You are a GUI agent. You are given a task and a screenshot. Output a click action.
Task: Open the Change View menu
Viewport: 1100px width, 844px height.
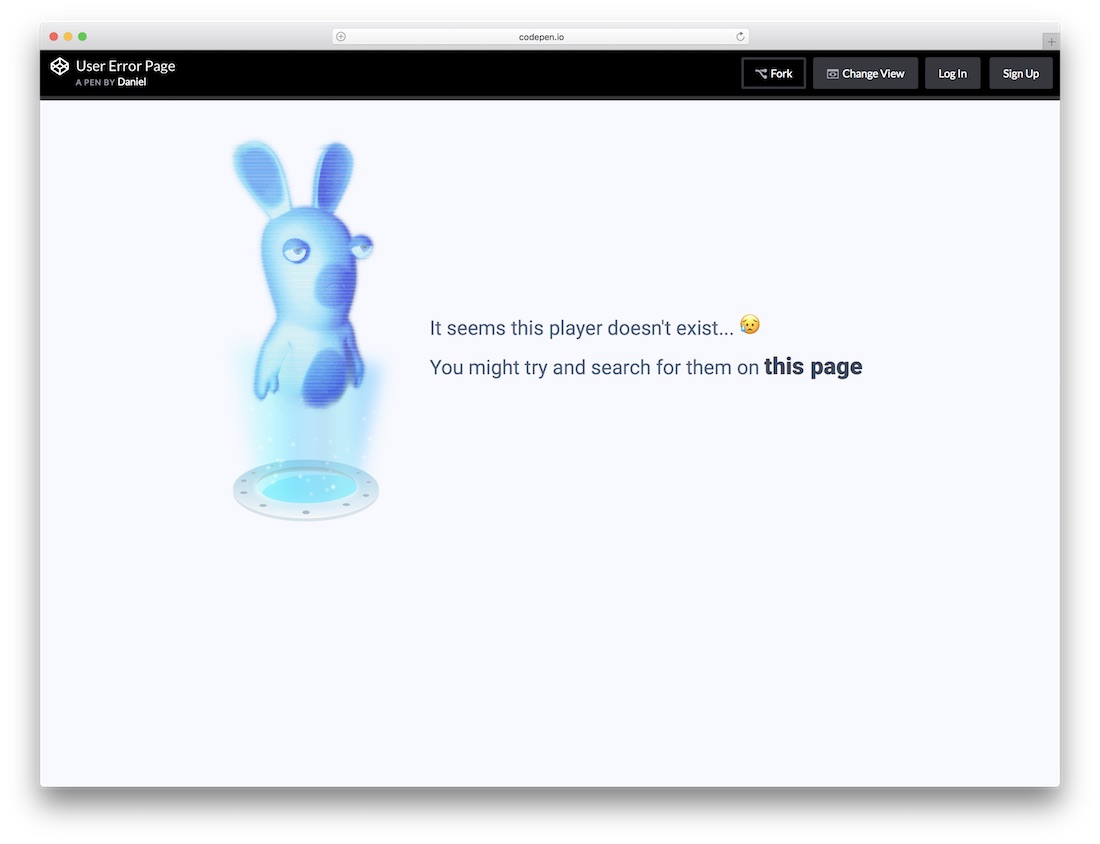[865, 74]
